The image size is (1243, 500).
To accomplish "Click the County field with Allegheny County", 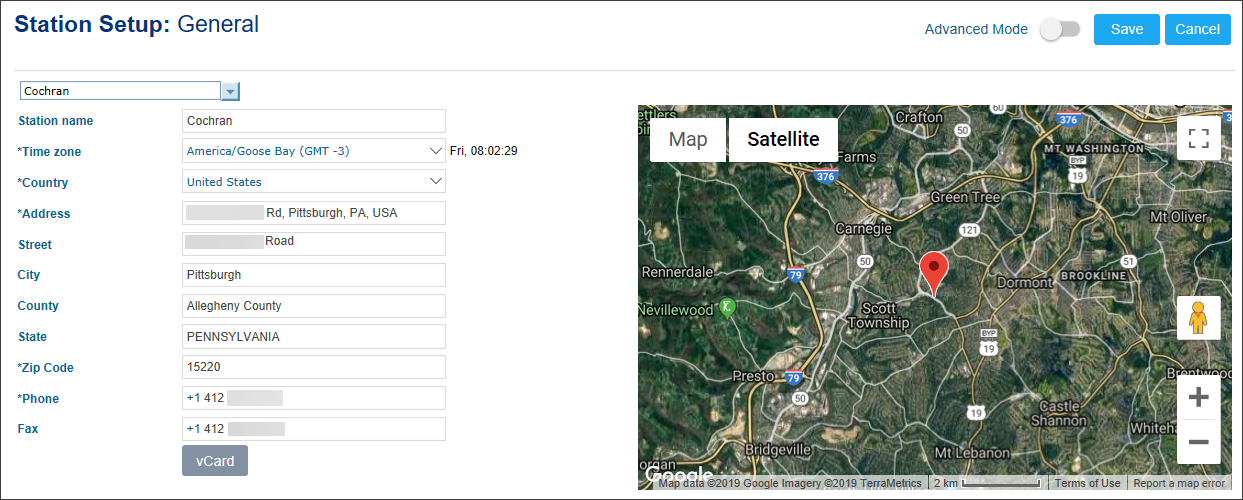I will point(314,306).
